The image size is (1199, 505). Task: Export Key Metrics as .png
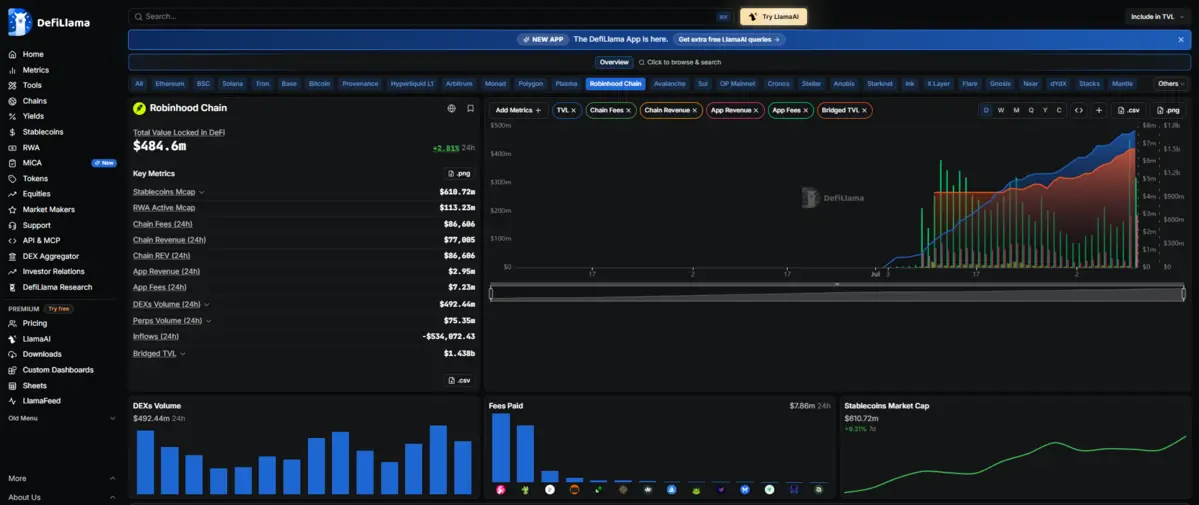459,174
